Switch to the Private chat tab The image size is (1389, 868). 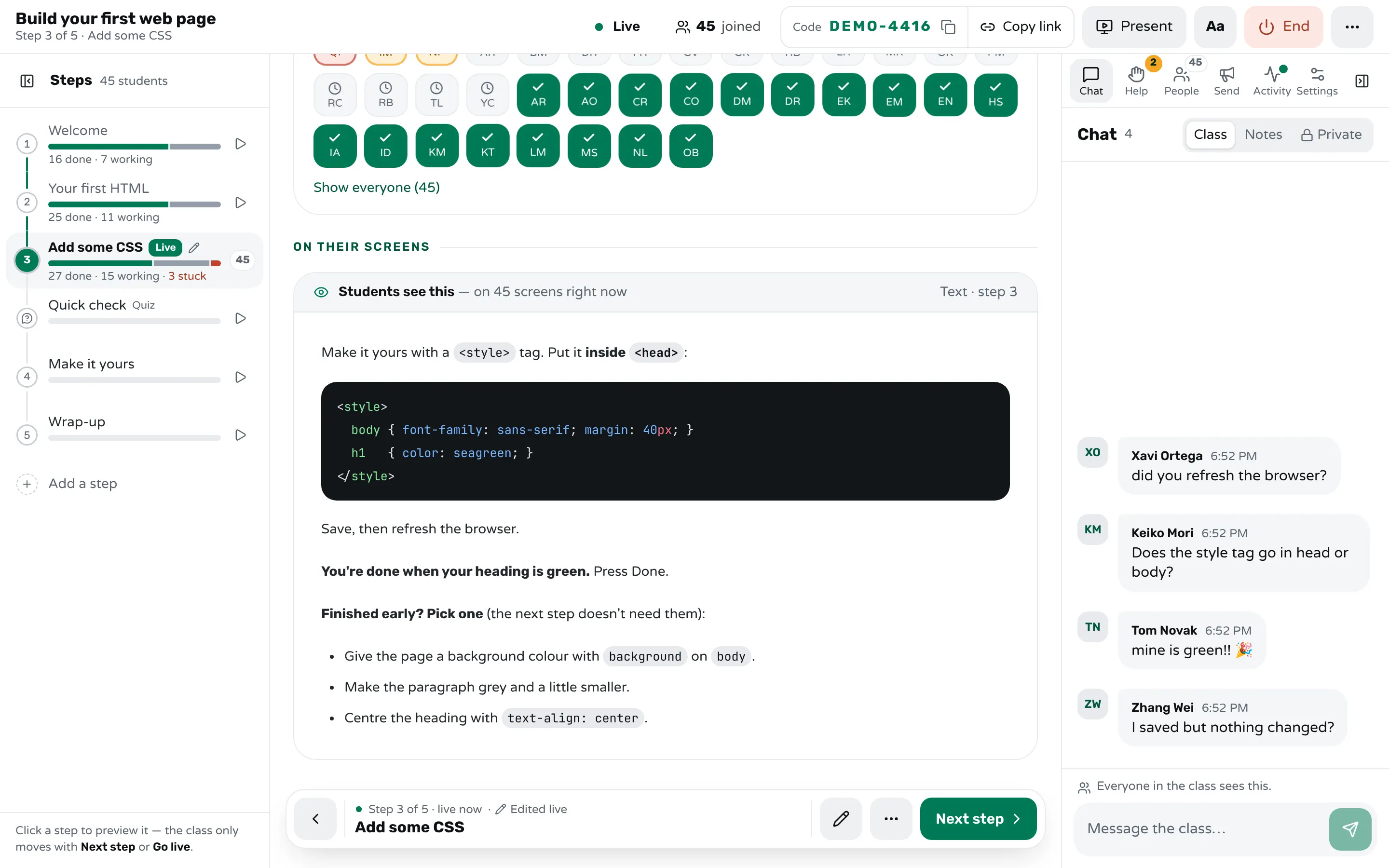coord(1331,135)
